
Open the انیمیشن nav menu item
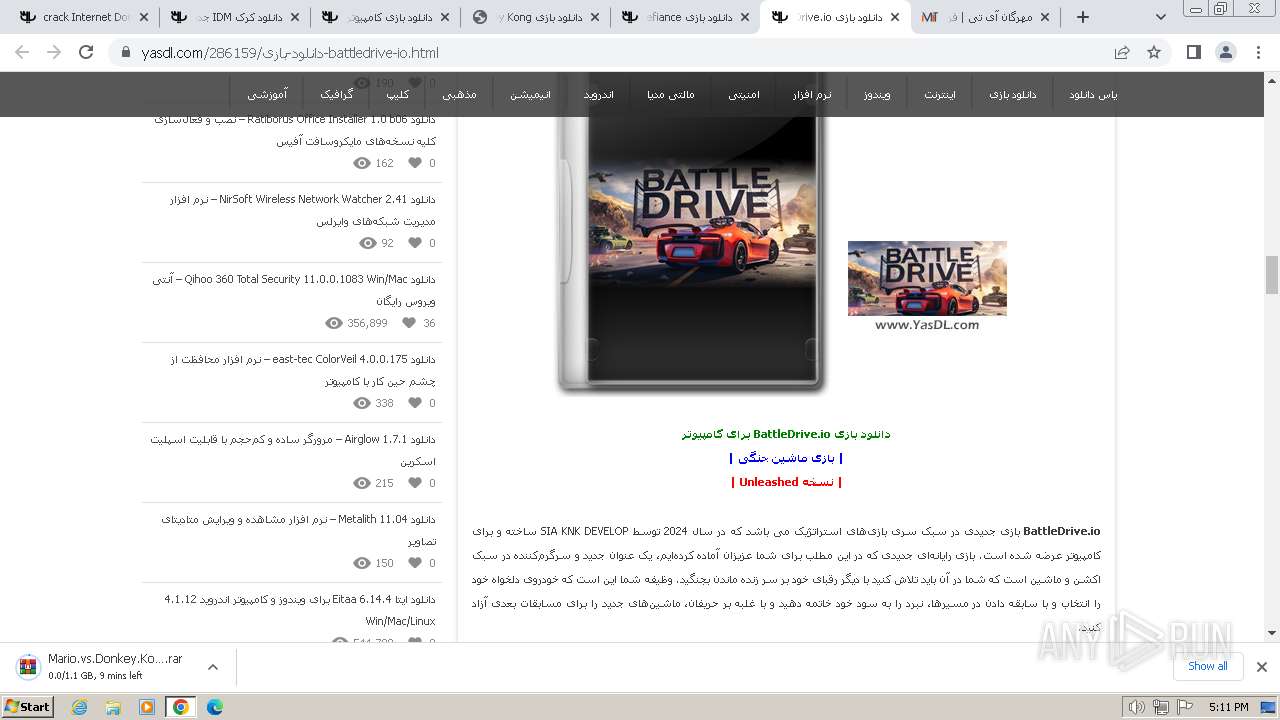pyautogui.click(x=531, y=94)
